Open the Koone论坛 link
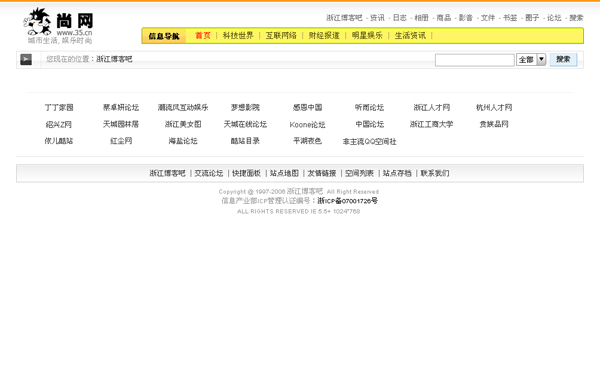The height and width of the screenshot is (370, 600). pyautogui.click(x=307, y=125)
